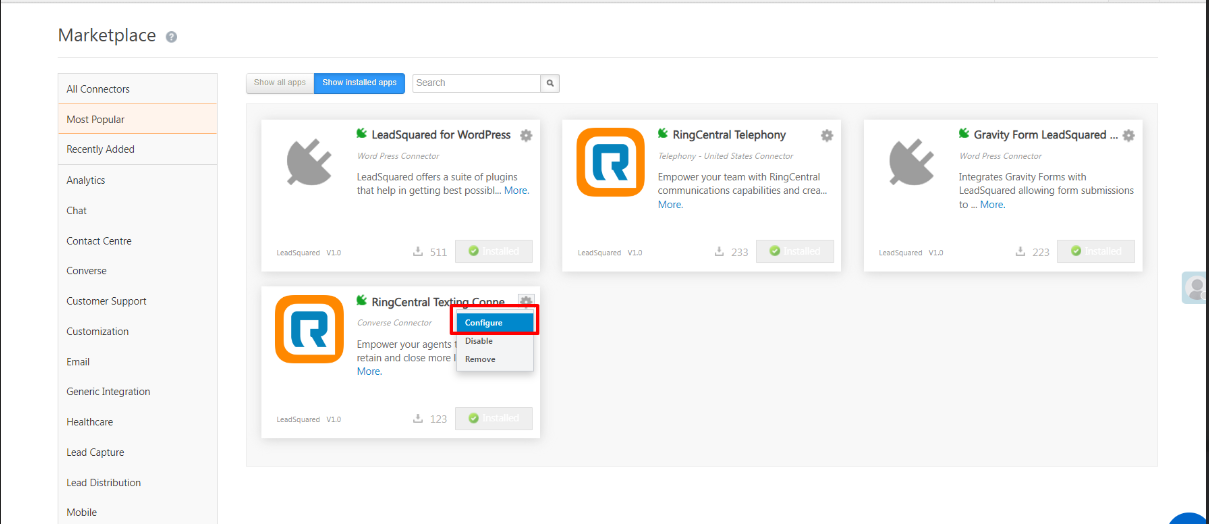Select Contact Centre category
This screenshot has width=1209, height=524.
pyautogui.click(x=138, y=241)
